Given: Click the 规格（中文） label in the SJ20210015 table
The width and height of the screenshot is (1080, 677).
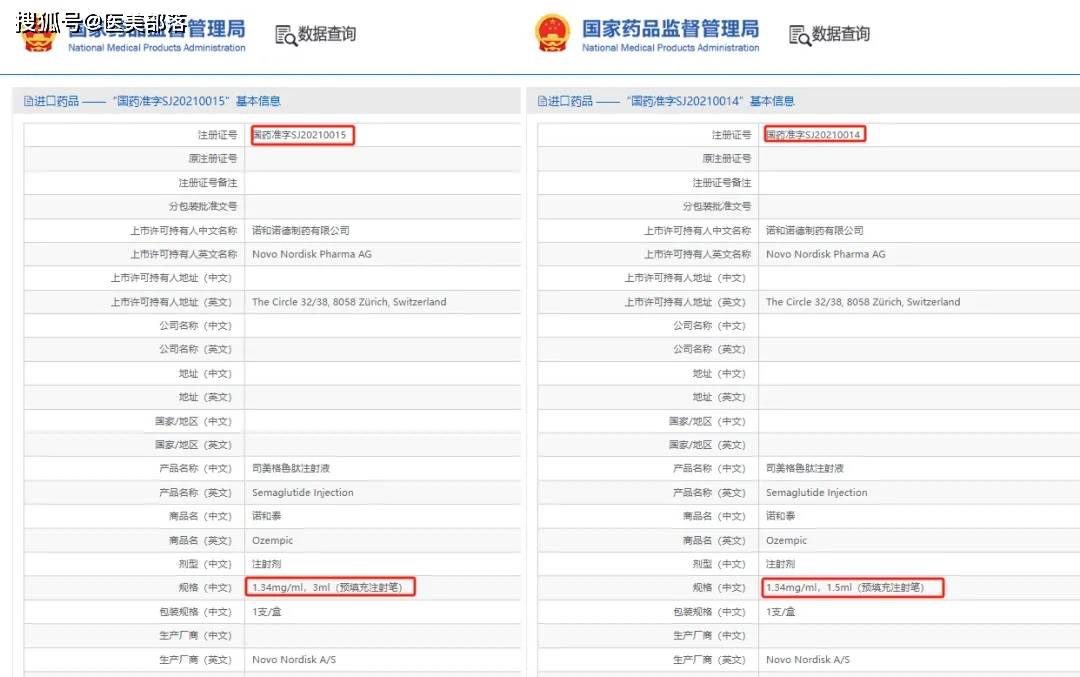Looking at the screenshot, I should point(205,587).
